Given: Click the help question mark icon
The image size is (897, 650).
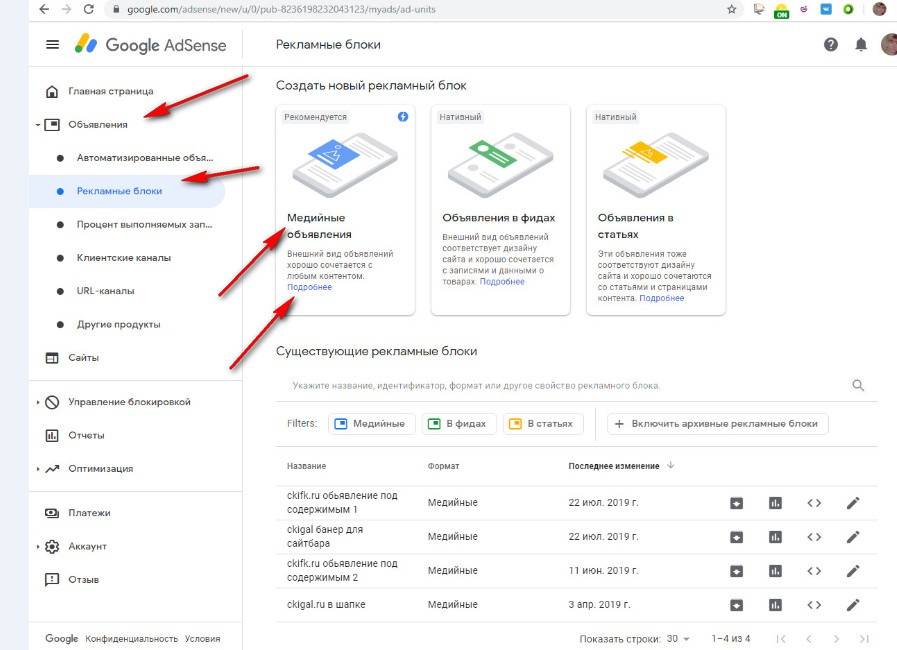Looking at the screenshot, I should point(830,45).
